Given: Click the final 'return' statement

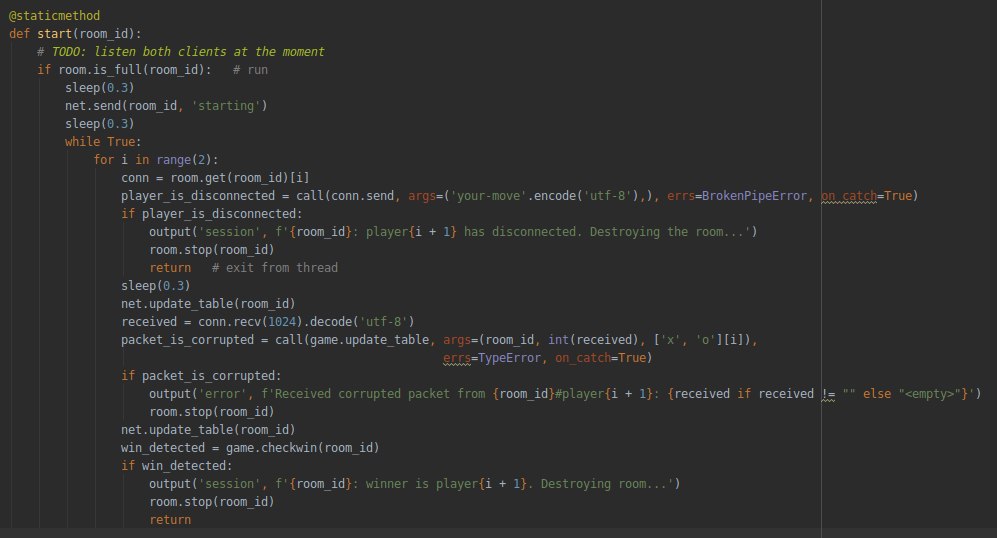Looking at the screenshot, I should tap(170, 520).
